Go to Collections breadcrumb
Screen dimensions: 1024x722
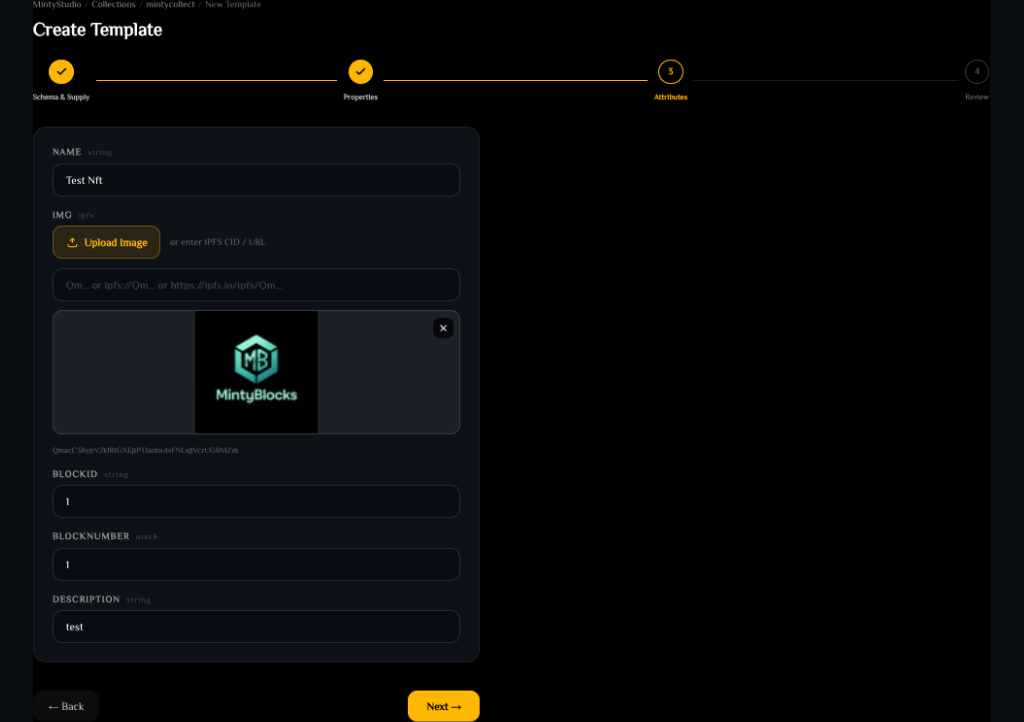[x=113, y=5]
